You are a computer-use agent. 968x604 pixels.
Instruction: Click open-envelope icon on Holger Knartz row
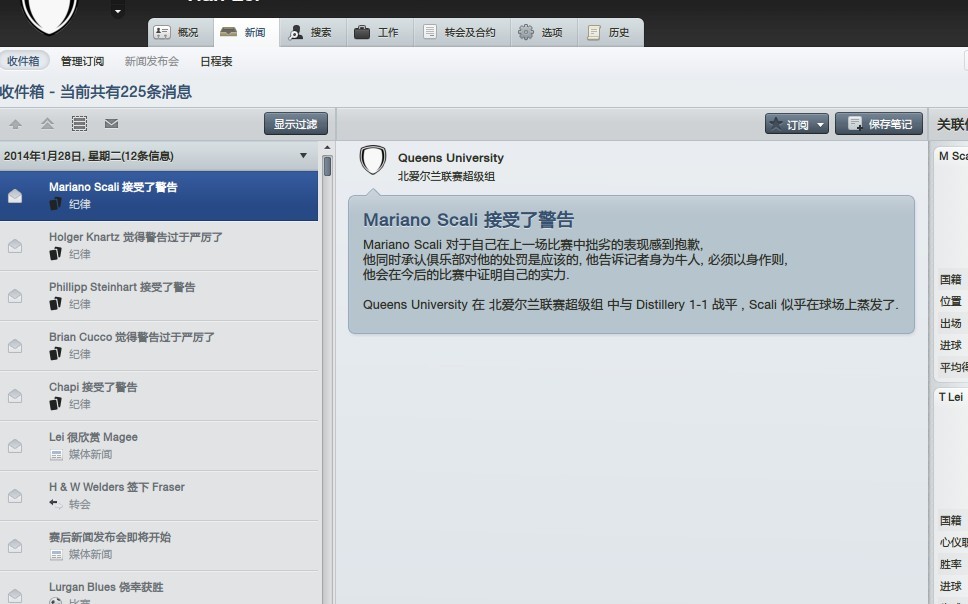[15, 246]
